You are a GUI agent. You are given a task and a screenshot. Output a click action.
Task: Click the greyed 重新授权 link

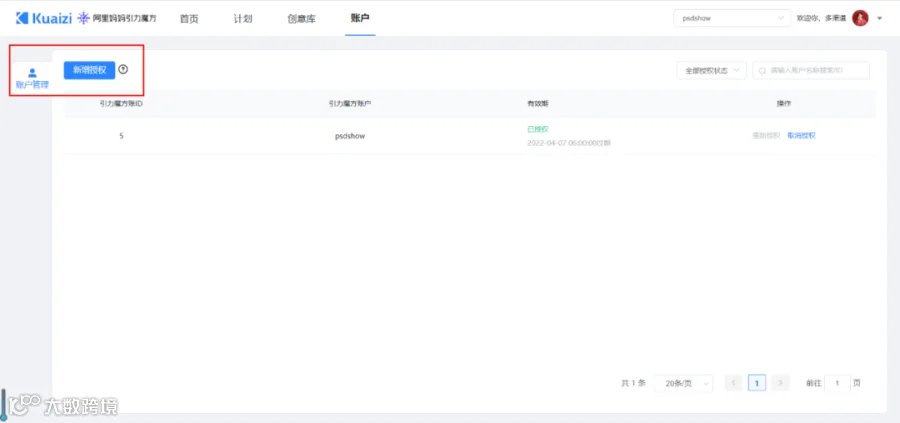pyautogui.click(x=766, y=136)
